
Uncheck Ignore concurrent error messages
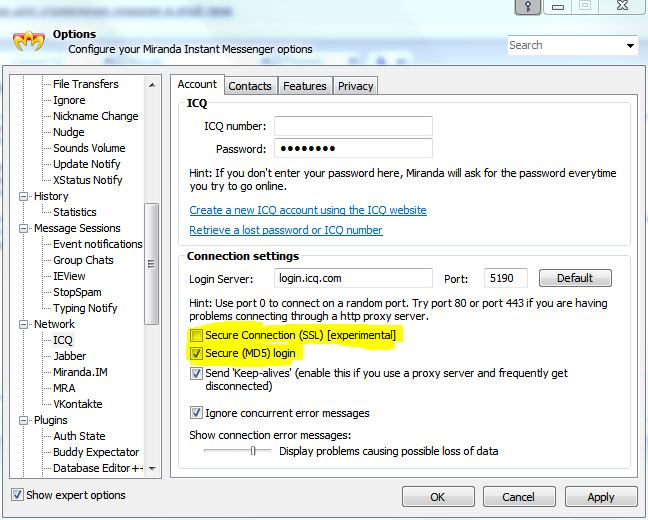(x=196, y=413)
